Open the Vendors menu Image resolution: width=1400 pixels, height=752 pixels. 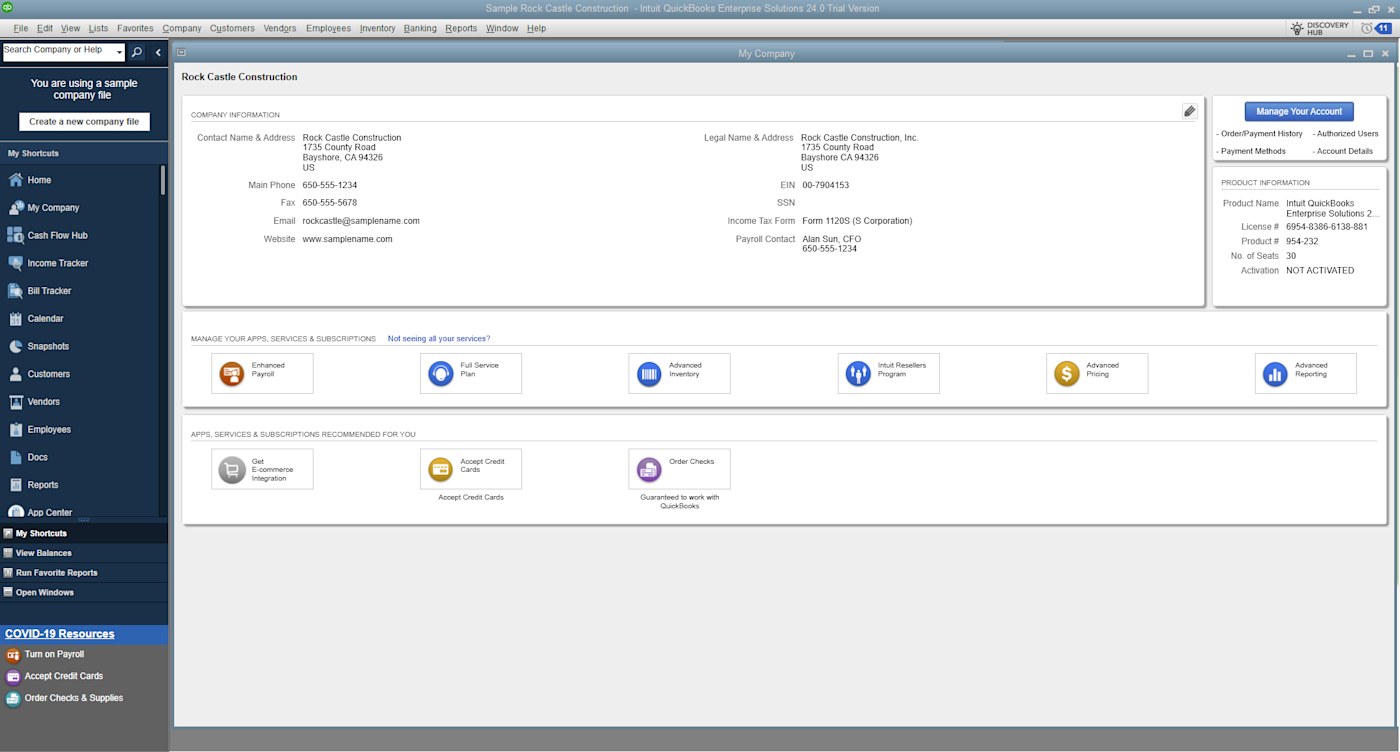pyautogui.click(x=280, y=28)
